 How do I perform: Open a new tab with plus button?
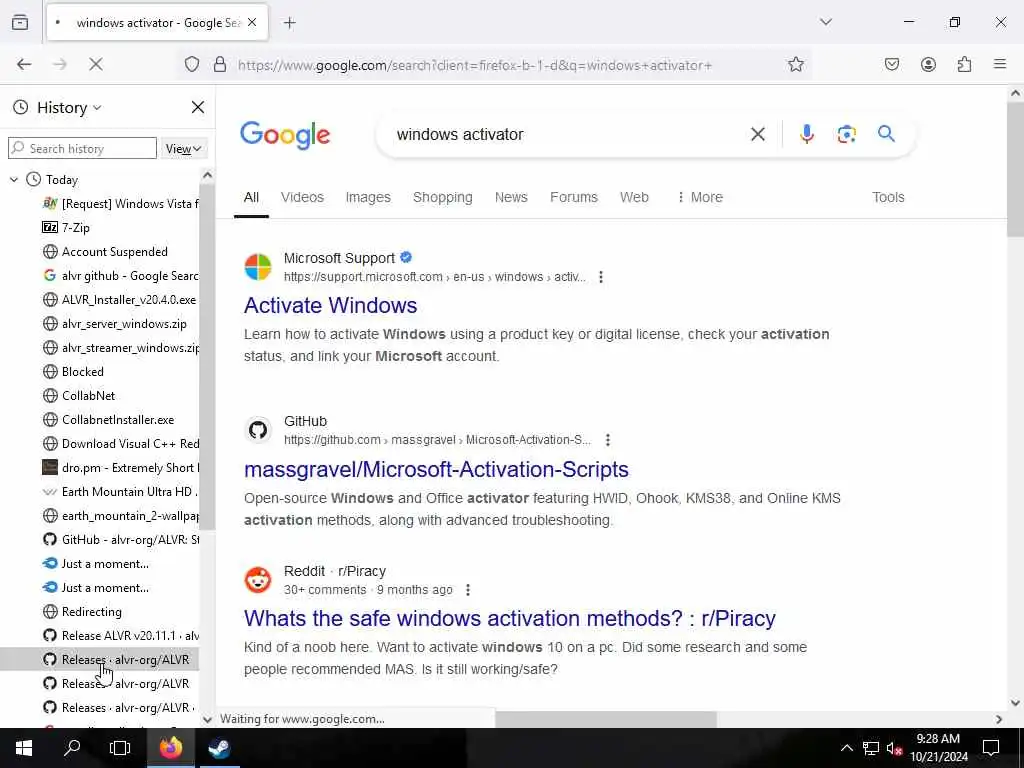pyautogui.click(x=290, y=23)
